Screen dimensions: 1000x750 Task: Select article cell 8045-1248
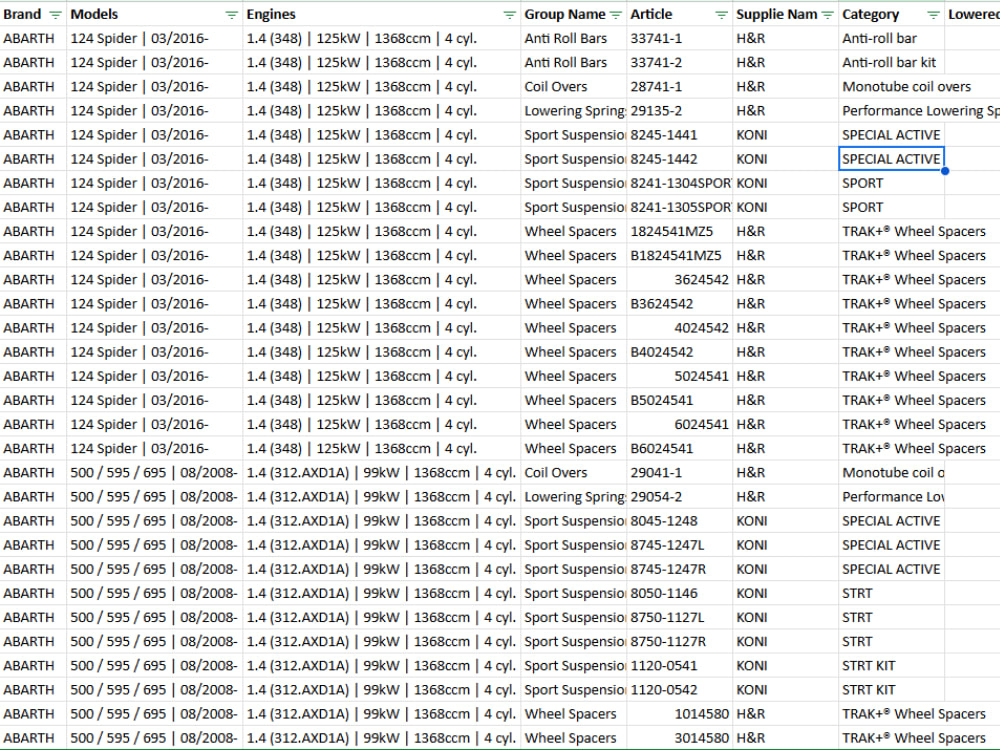pos(679,521)
